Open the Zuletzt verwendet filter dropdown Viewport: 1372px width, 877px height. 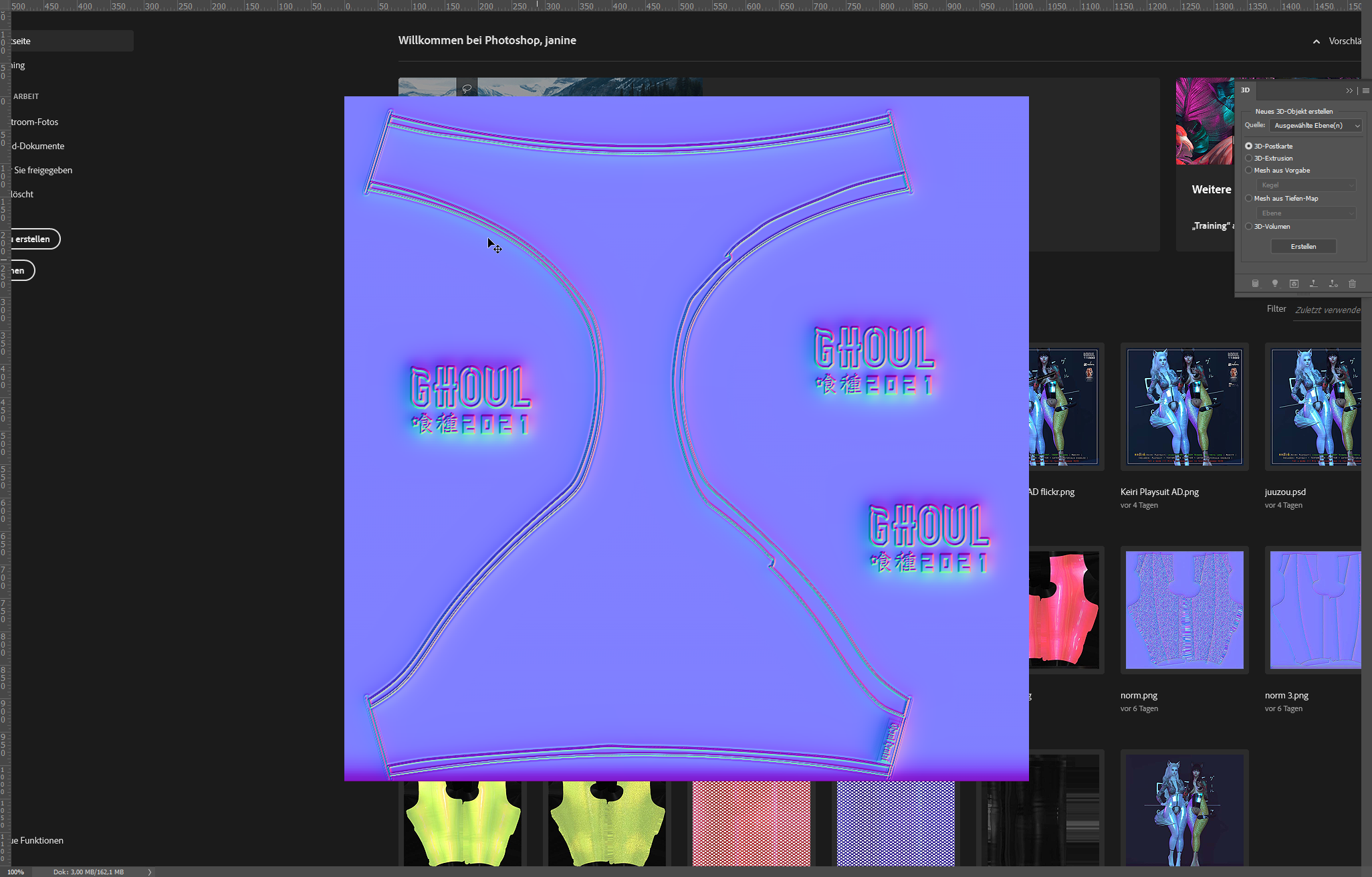[1327, 310]
